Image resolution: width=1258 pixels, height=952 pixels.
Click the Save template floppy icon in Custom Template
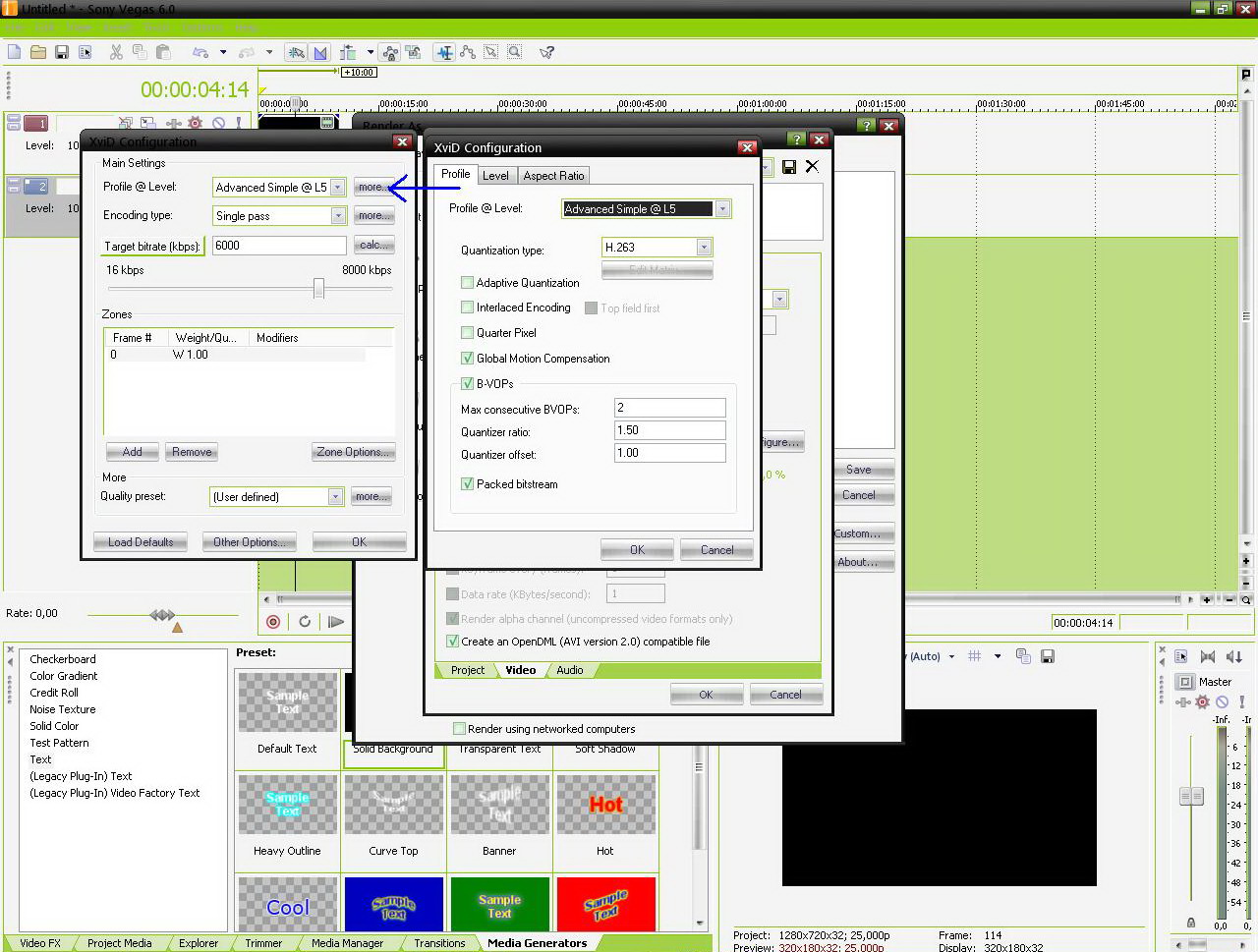[x=789, y=167]
